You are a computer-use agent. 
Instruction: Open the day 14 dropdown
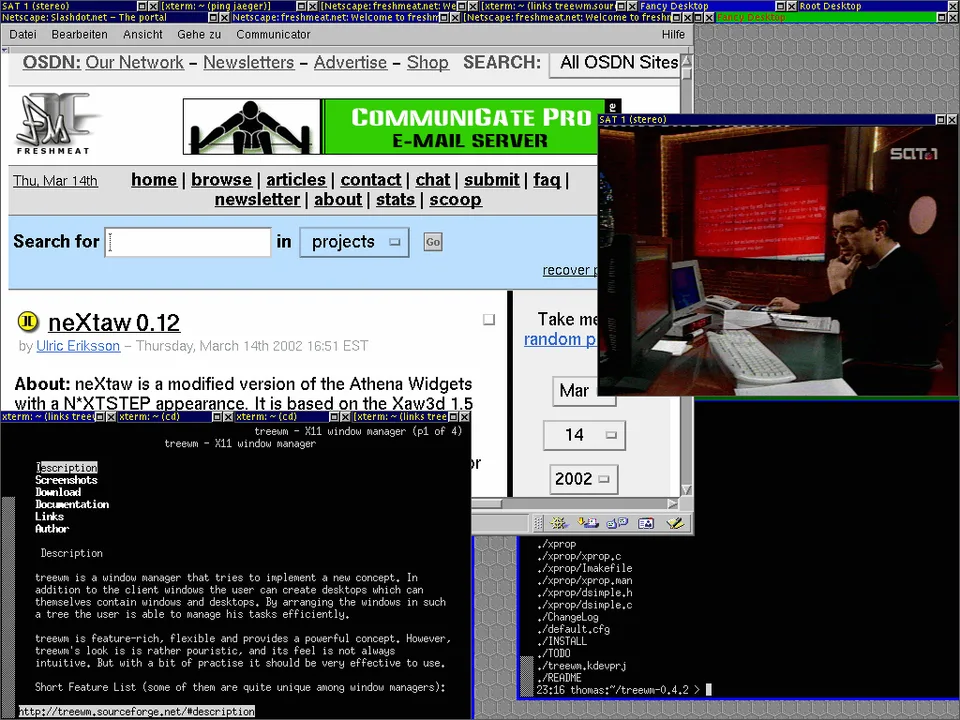(x=584, y=435)
